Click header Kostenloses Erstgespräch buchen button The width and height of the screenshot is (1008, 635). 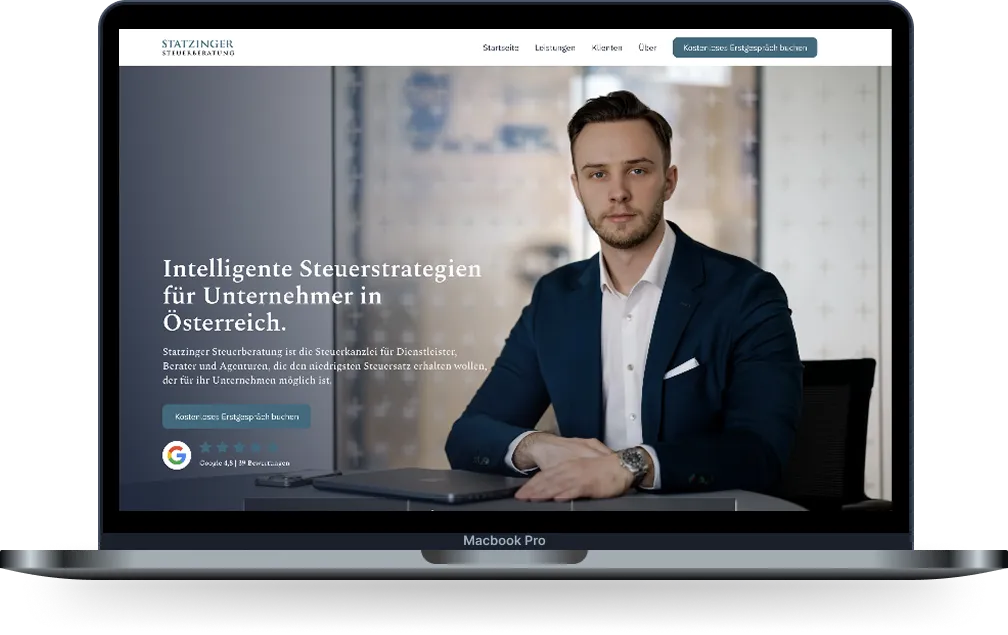(x=745, y=48)
